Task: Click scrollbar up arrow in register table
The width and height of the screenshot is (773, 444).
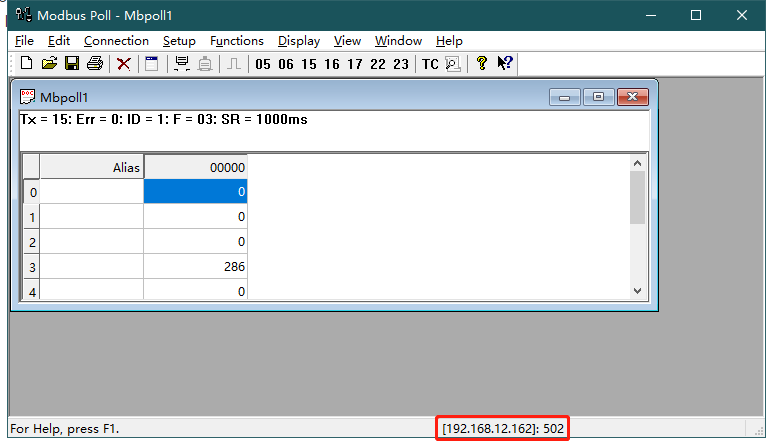Action: [x=637, y=163]
